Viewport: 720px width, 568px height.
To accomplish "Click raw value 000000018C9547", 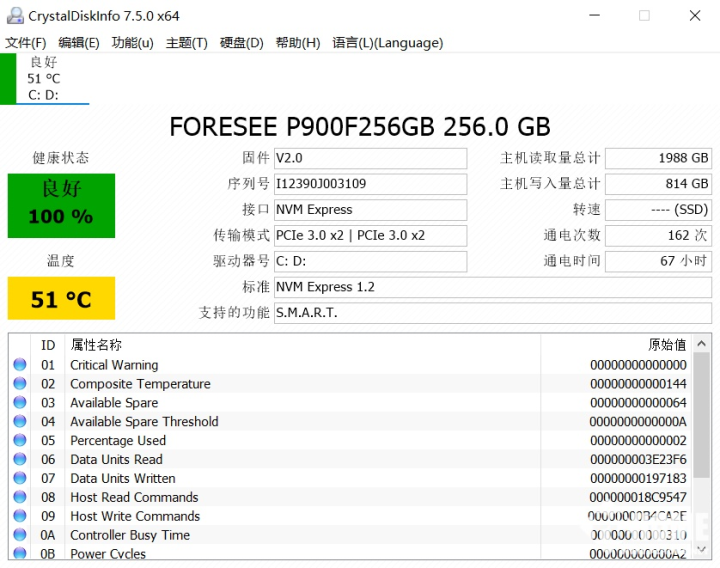I will [x=638, y=497].
